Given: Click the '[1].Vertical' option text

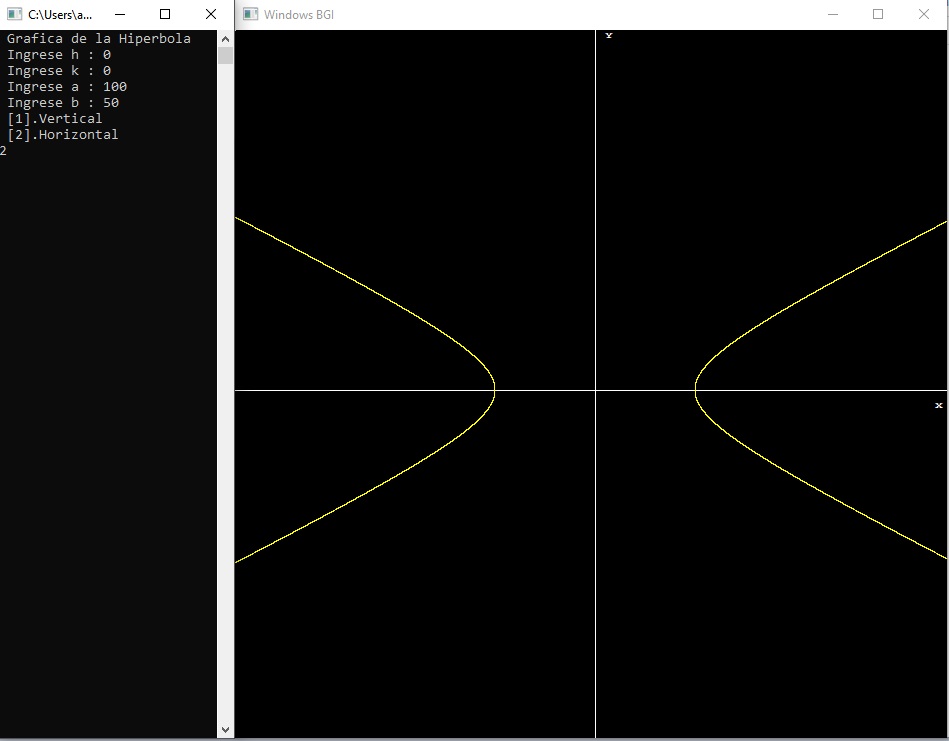Looking at the screenshot, I should (54, 119).
